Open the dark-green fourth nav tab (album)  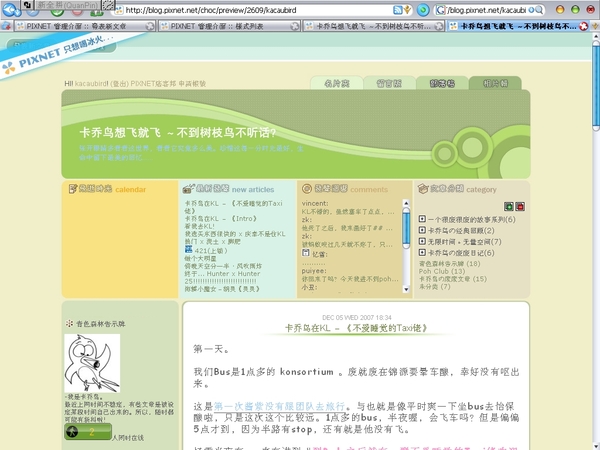(495, 83)
